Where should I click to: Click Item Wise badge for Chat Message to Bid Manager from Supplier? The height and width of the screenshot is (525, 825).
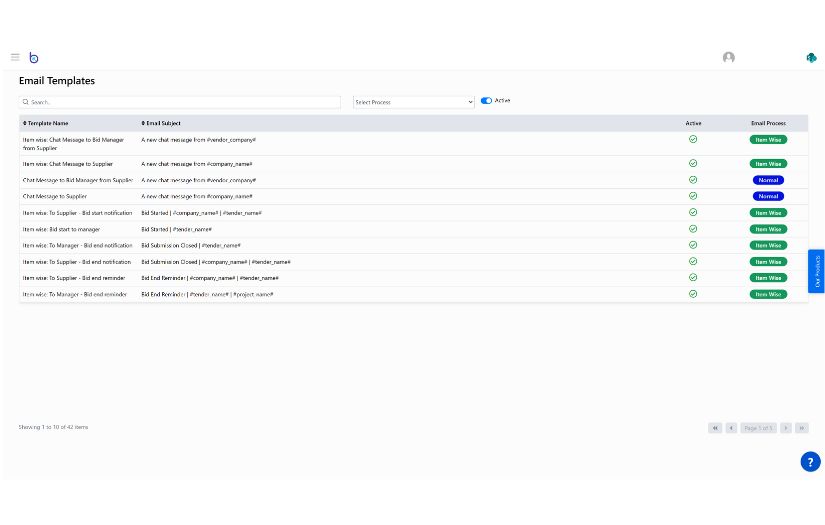pyautogui.click(x=768, y=140)
